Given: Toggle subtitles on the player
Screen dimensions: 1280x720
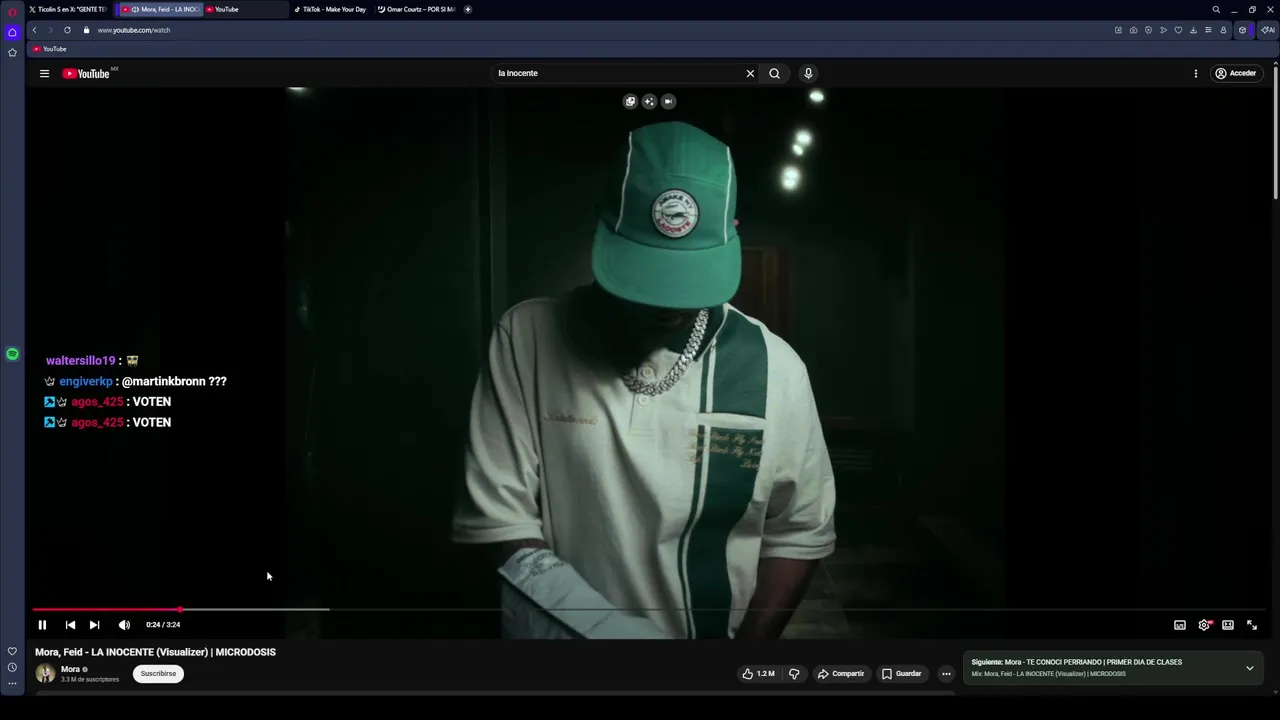Looking at the screenshot, I should click(x=1180, y=625).
